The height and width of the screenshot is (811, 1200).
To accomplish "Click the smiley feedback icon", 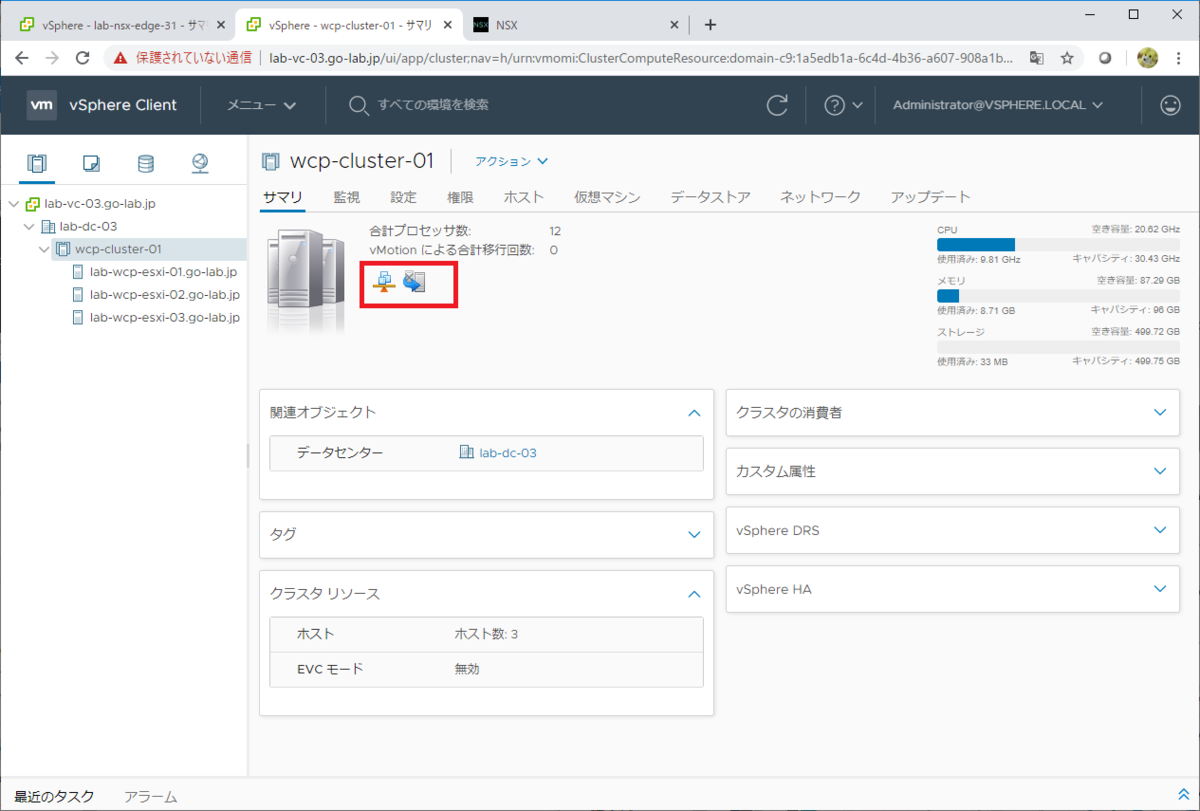I will (x=1170, y=105).
